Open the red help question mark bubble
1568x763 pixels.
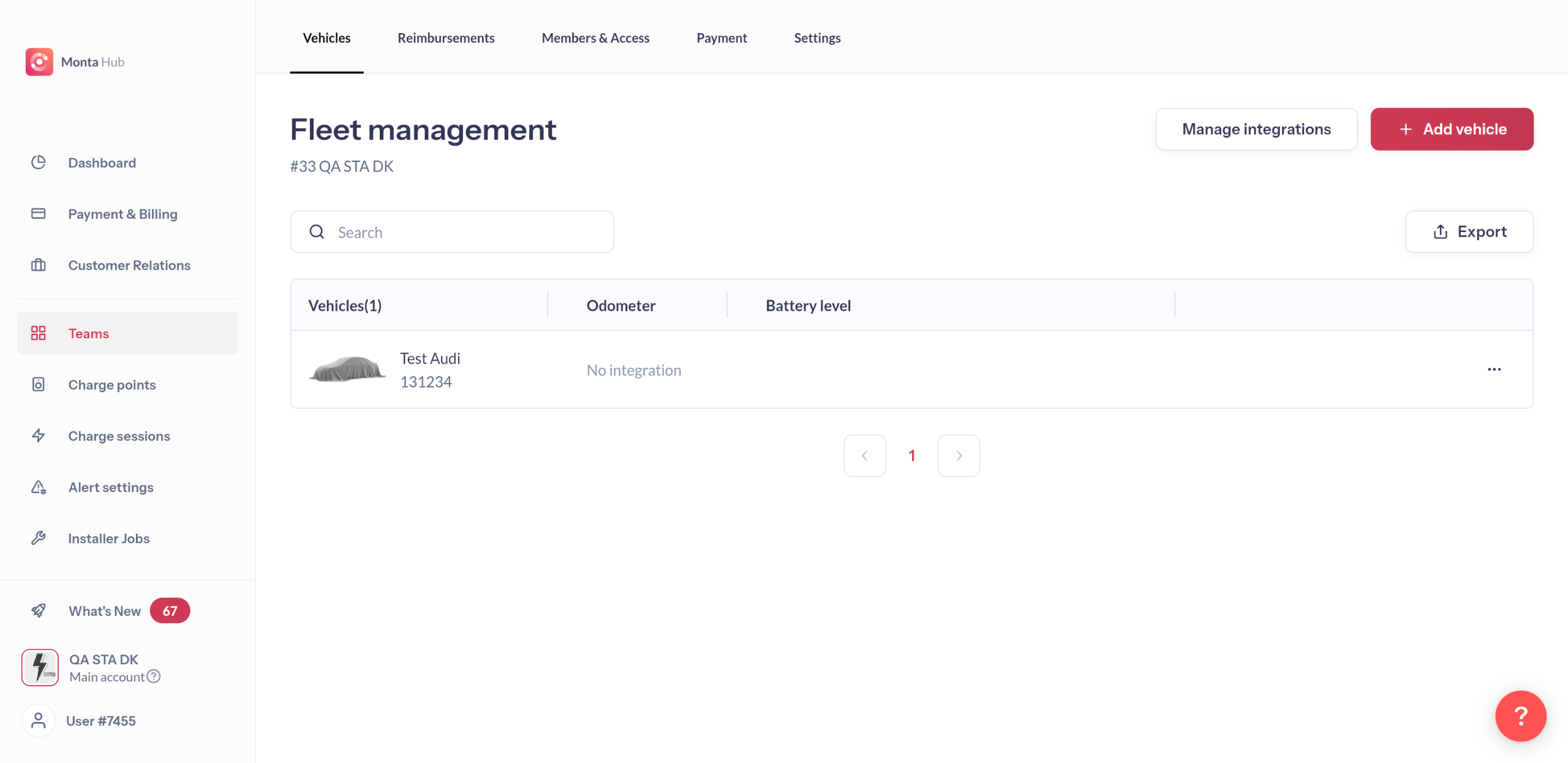pos(1520,716)
